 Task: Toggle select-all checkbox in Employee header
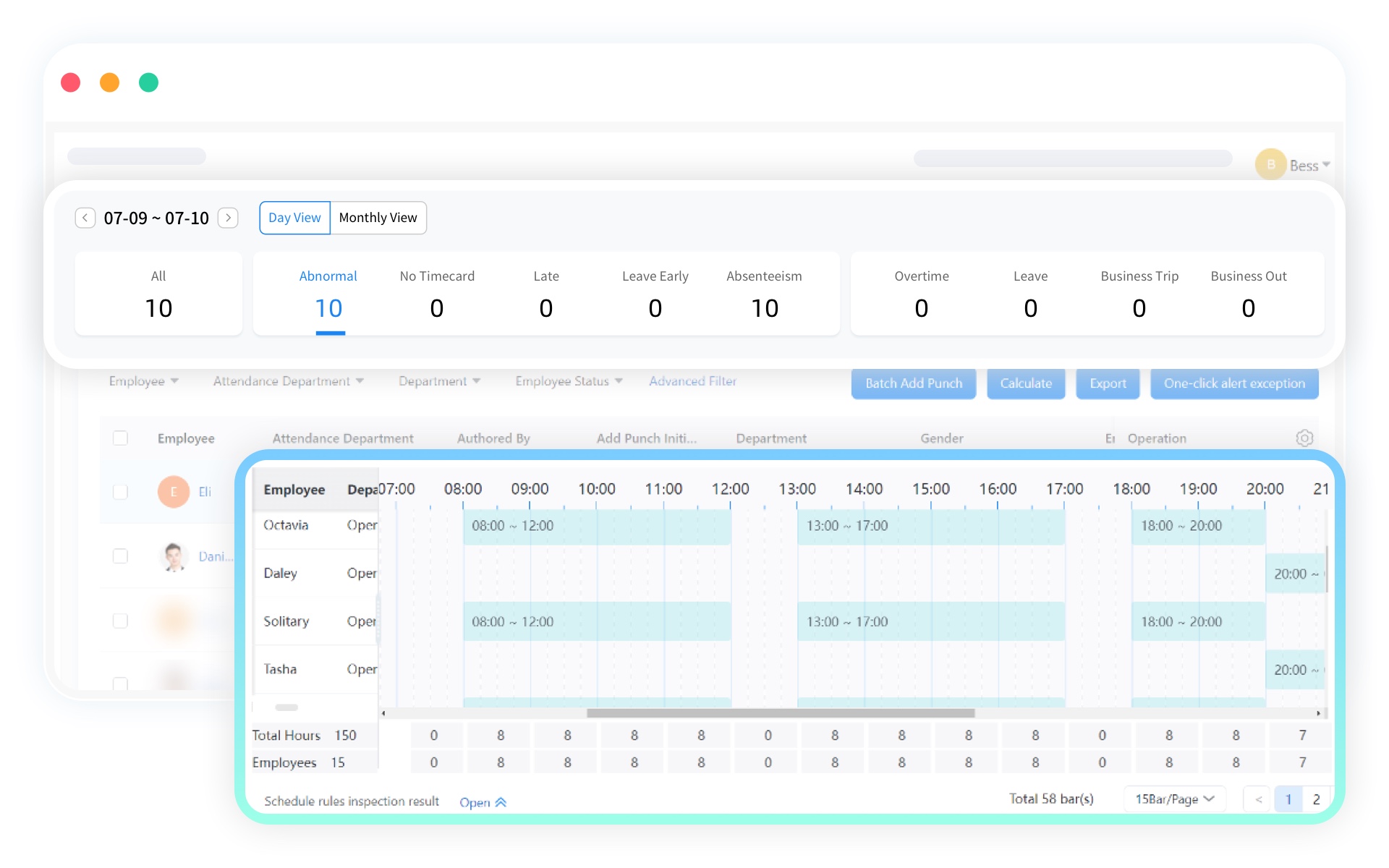(x=121, y=438)
